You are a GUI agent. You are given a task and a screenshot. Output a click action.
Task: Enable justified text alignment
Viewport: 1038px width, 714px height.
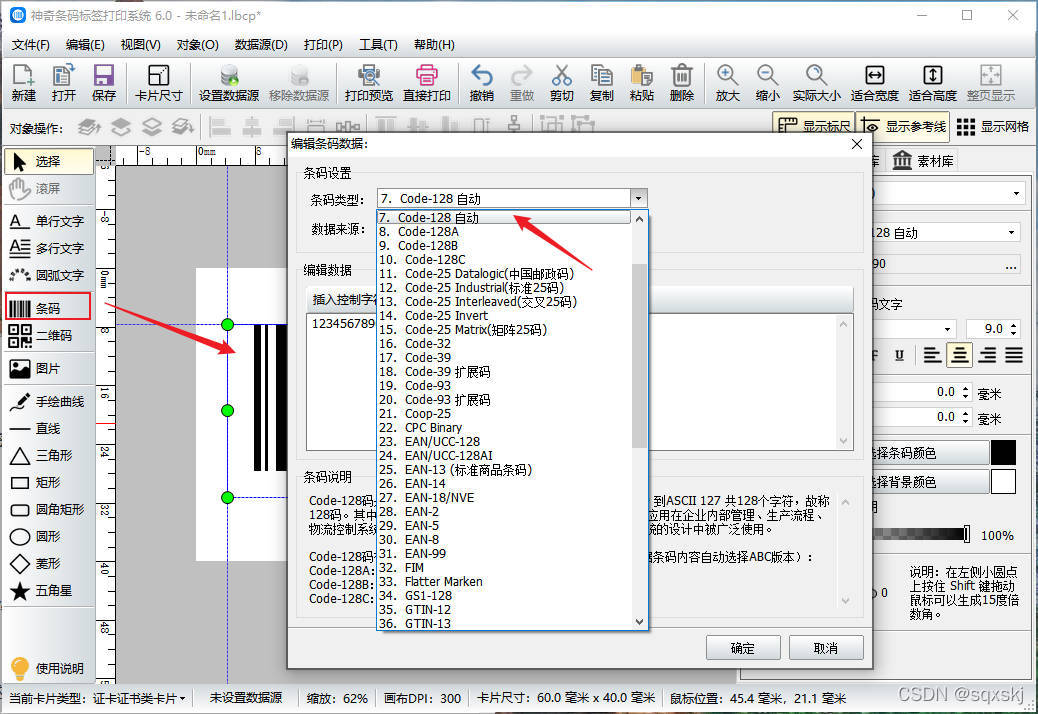pos(1014,355)
